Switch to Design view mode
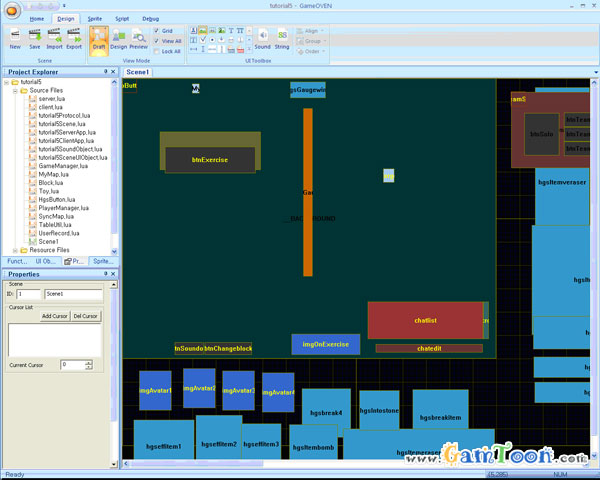Image resolution: width=600 pixels, height=480 pixels. point(118,39)
